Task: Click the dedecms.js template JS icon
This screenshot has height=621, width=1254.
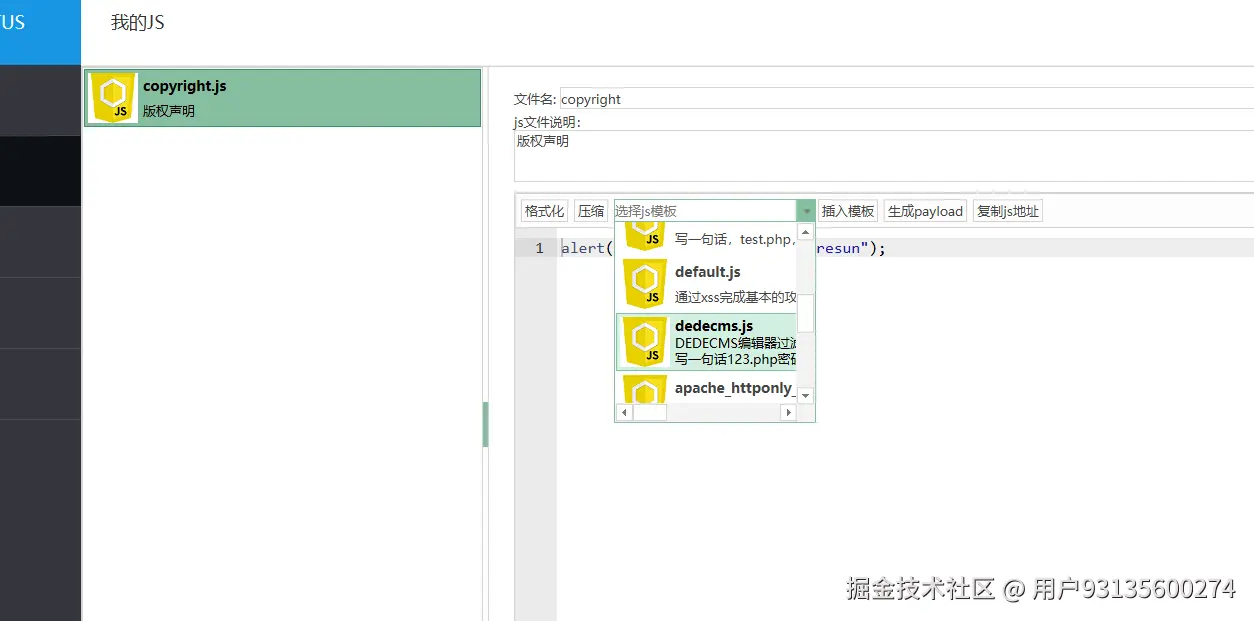Action: click(644, 341)
